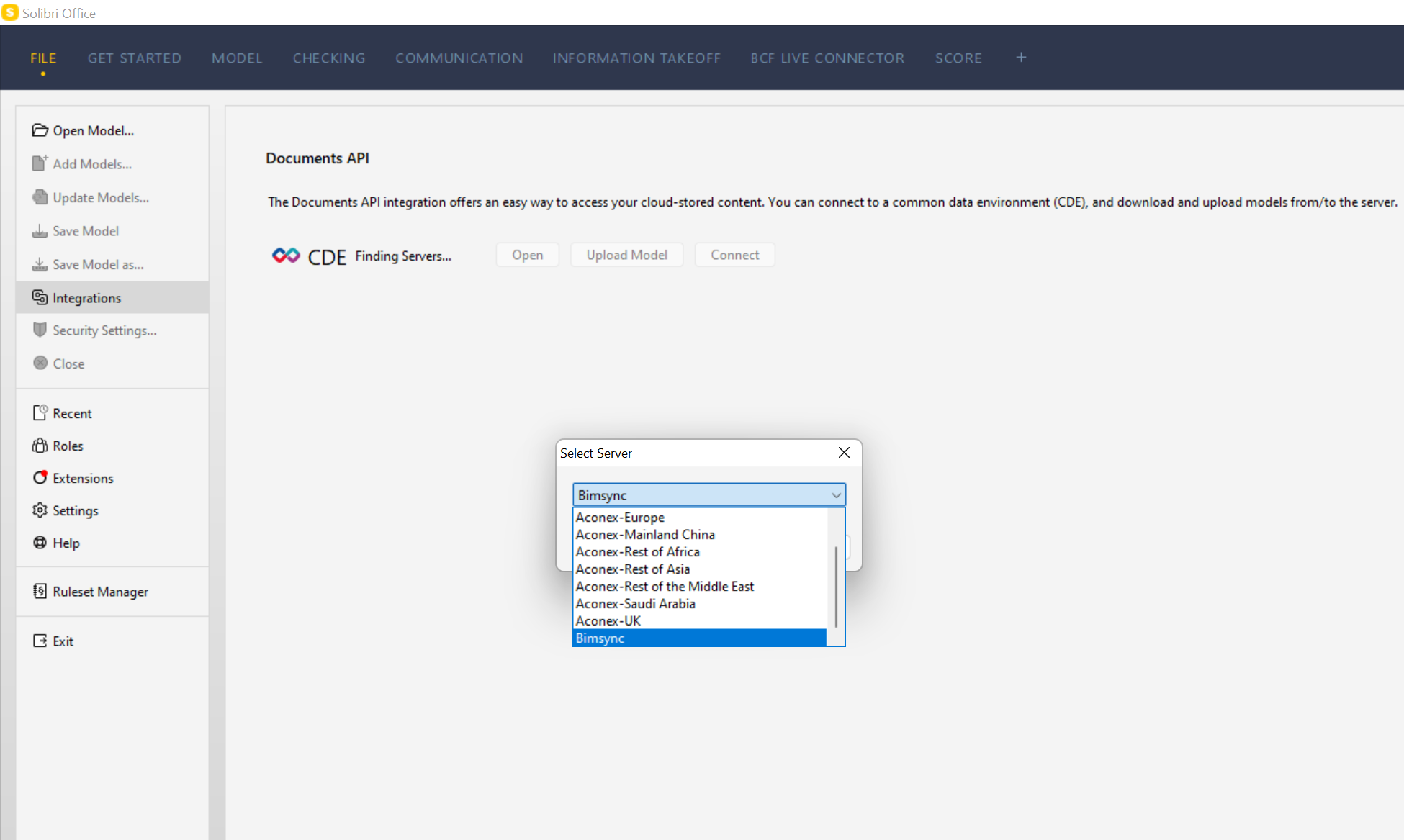The width and height of the screenshot is (1404, 840).
Task: Choose Add Models... menu entry text
Action: coord(92,164)
